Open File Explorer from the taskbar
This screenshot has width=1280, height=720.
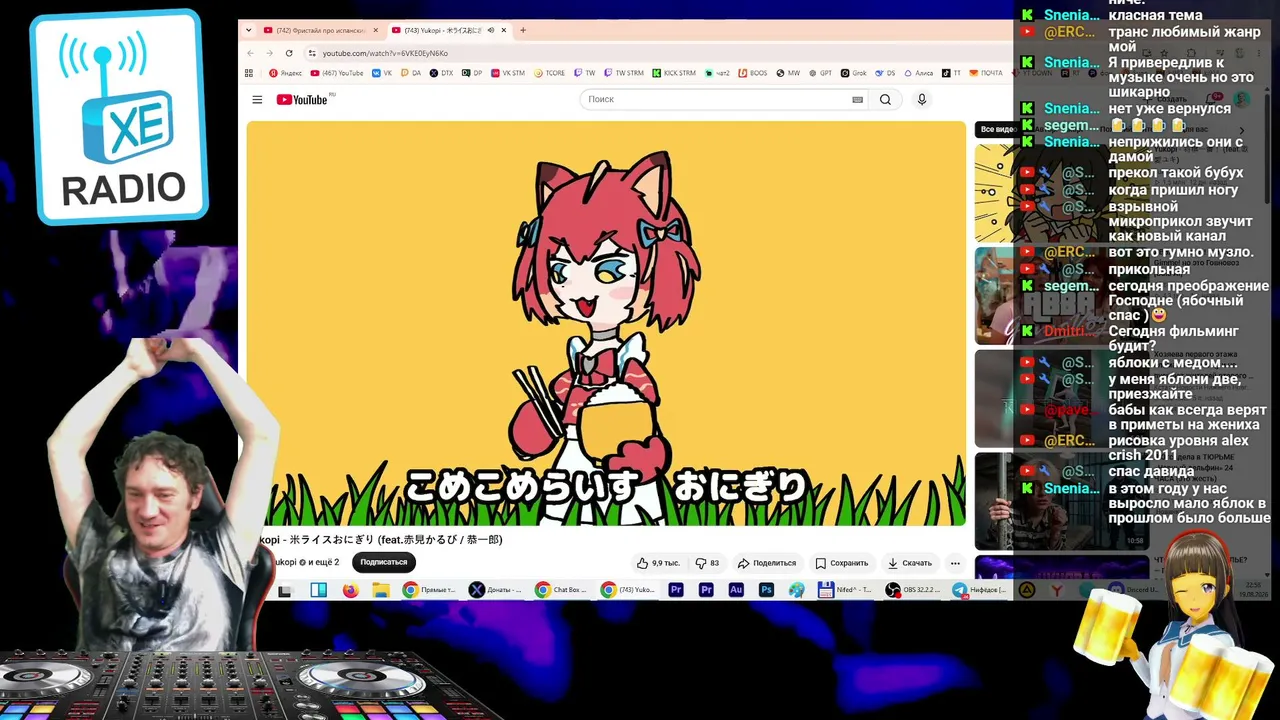point(381,590)
